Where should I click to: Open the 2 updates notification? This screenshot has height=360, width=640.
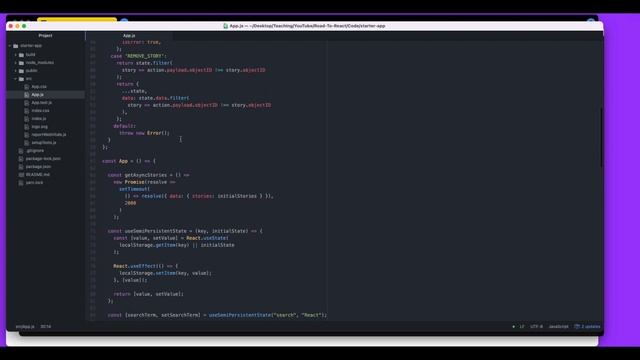pyautogui.click(x=587, y=327)
